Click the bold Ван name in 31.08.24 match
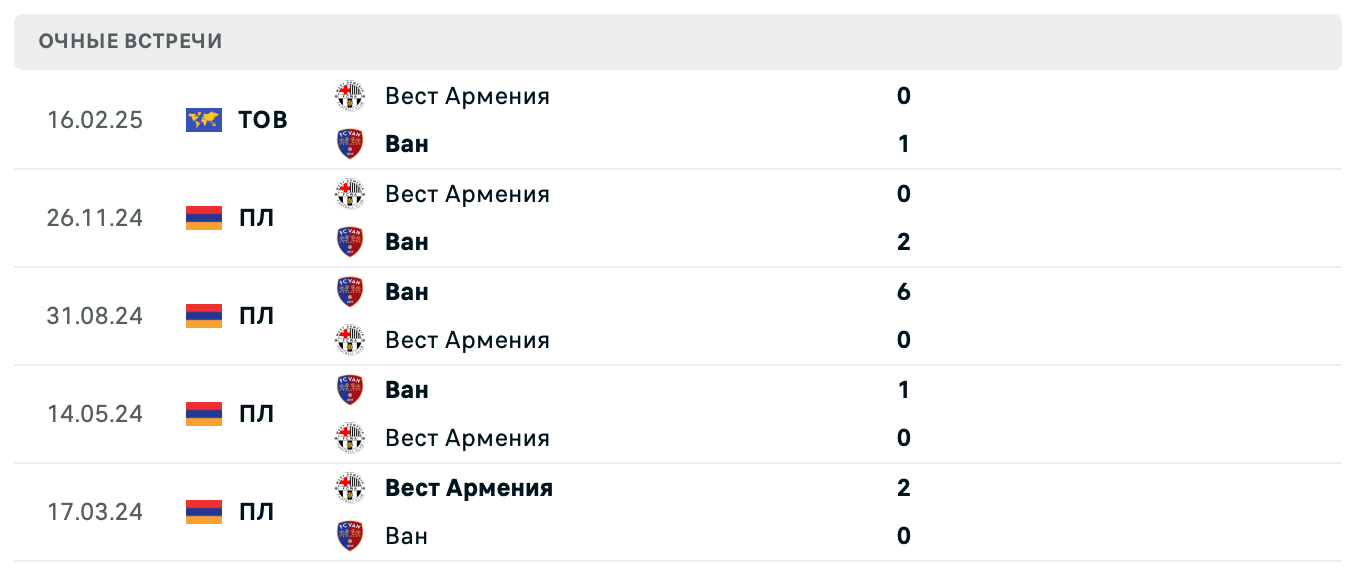1356x580 pixels. (405, 291)
